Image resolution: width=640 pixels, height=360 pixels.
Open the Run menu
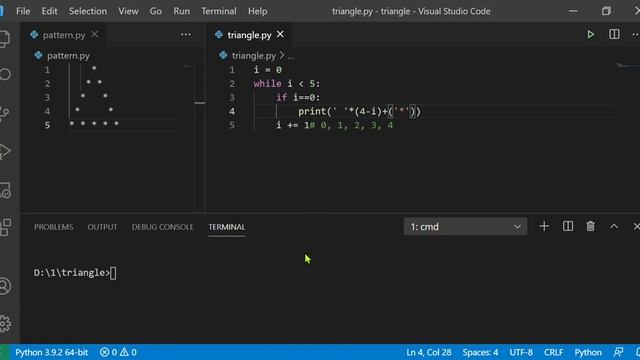click(181, 11)
